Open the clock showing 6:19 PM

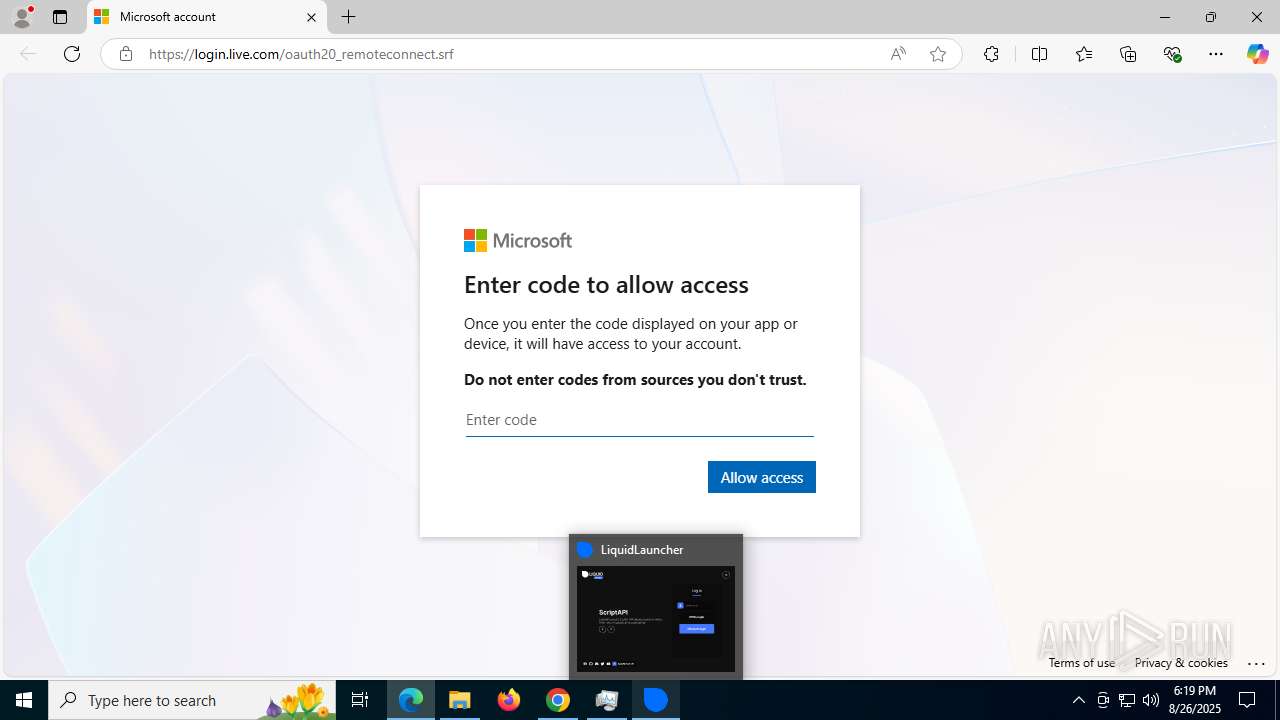point(1195,700)
